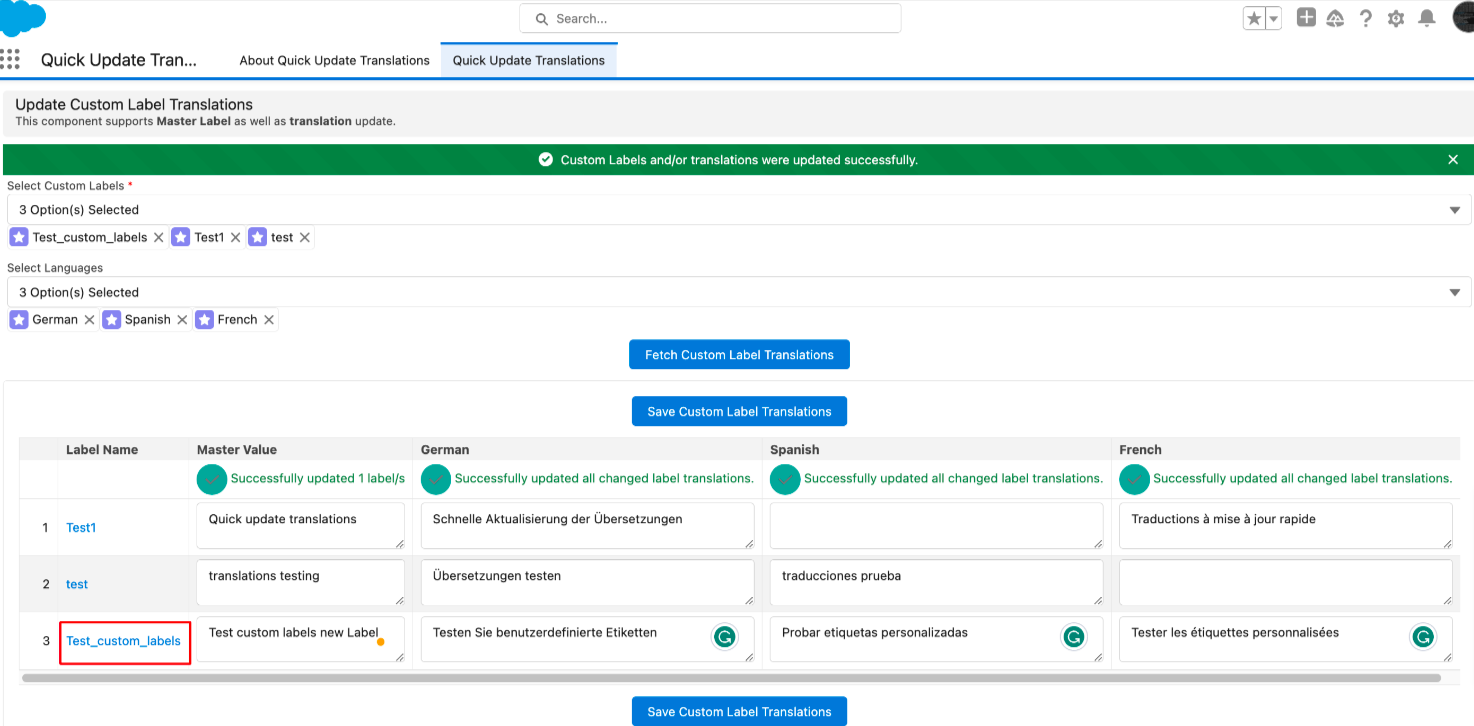Click French column success check icon
The height and width of the screenshot is (726, 1474).
(1134, 480)
